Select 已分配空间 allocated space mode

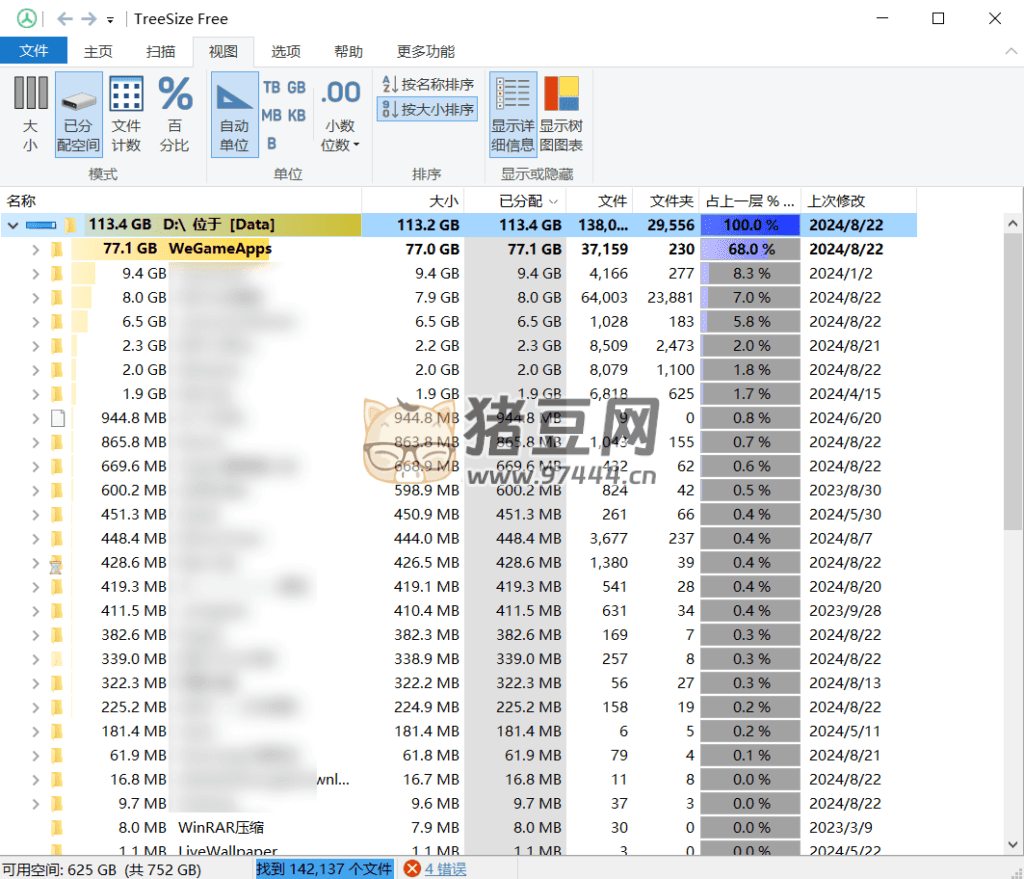tap(78, 114)
